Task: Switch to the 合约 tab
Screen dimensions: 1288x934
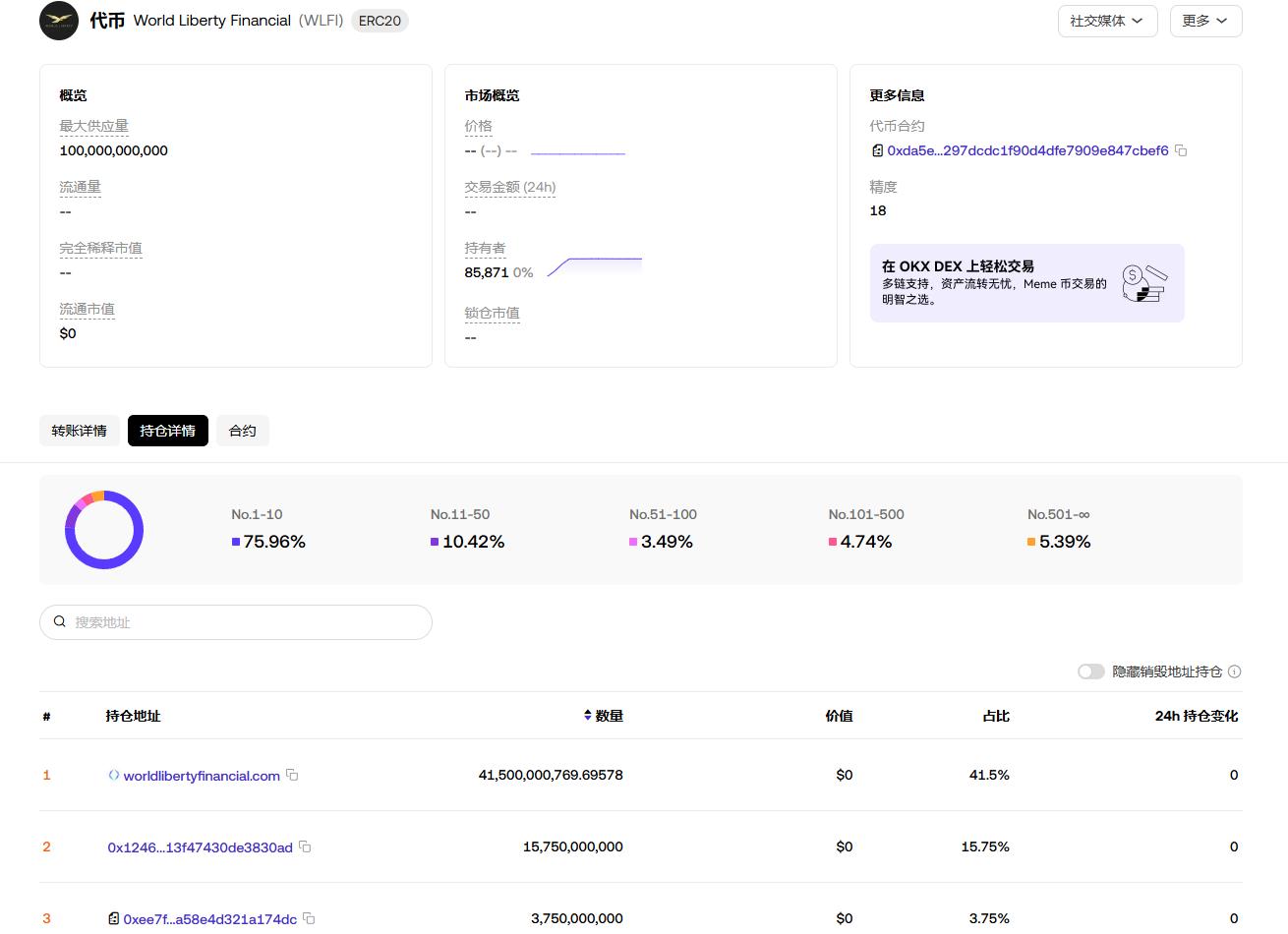Action: pyautogui.click(x=243, y=431)
